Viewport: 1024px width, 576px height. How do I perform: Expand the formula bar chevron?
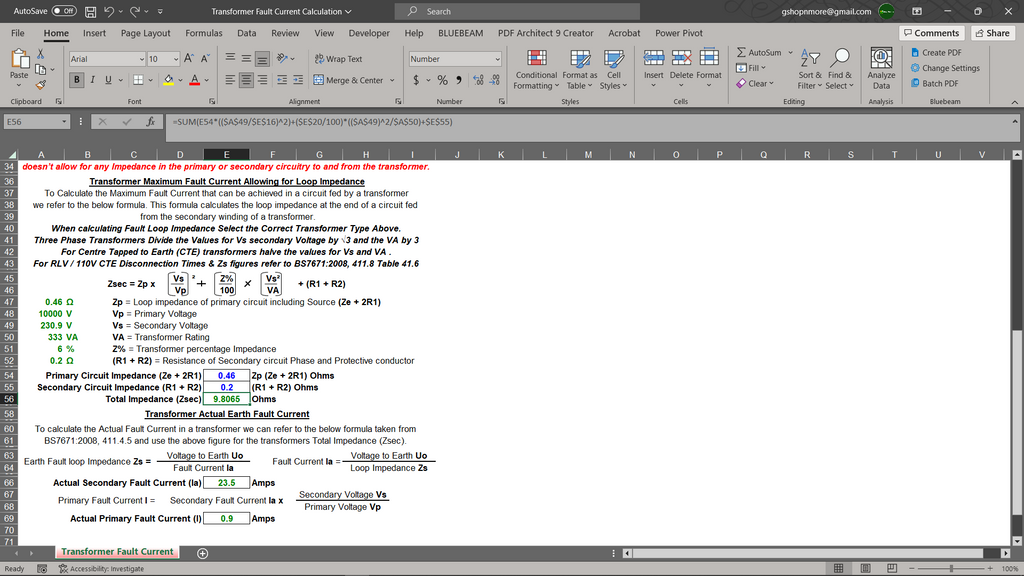pyautogui.click(x=1015, y=121)
